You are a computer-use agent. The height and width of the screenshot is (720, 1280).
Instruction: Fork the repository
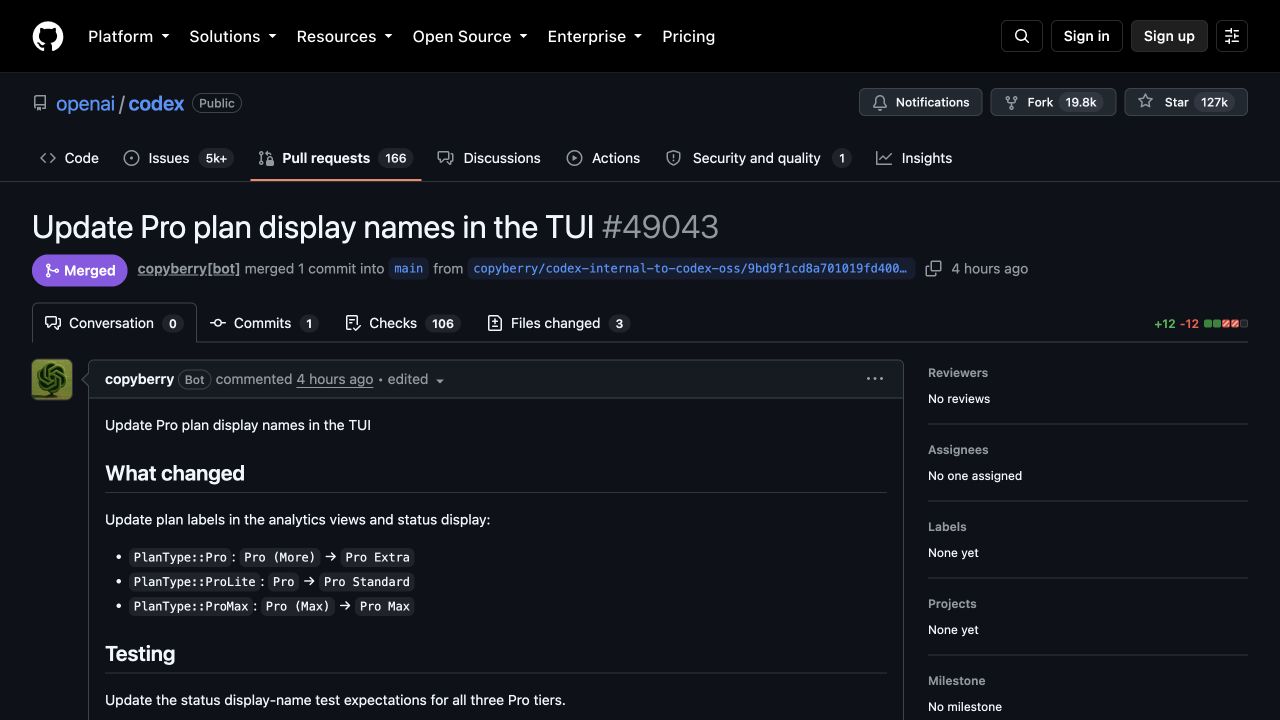point(1053,102)
